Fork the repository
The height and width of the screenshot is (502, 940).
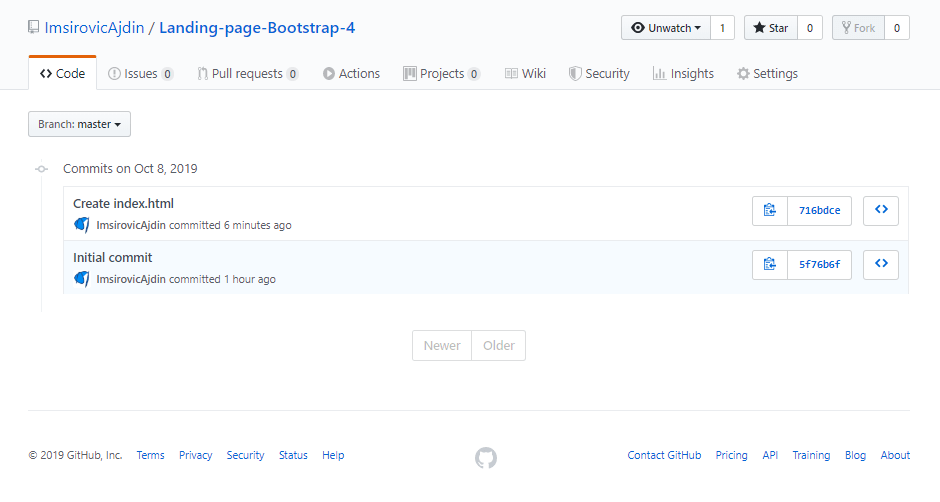tap(858, 28)
